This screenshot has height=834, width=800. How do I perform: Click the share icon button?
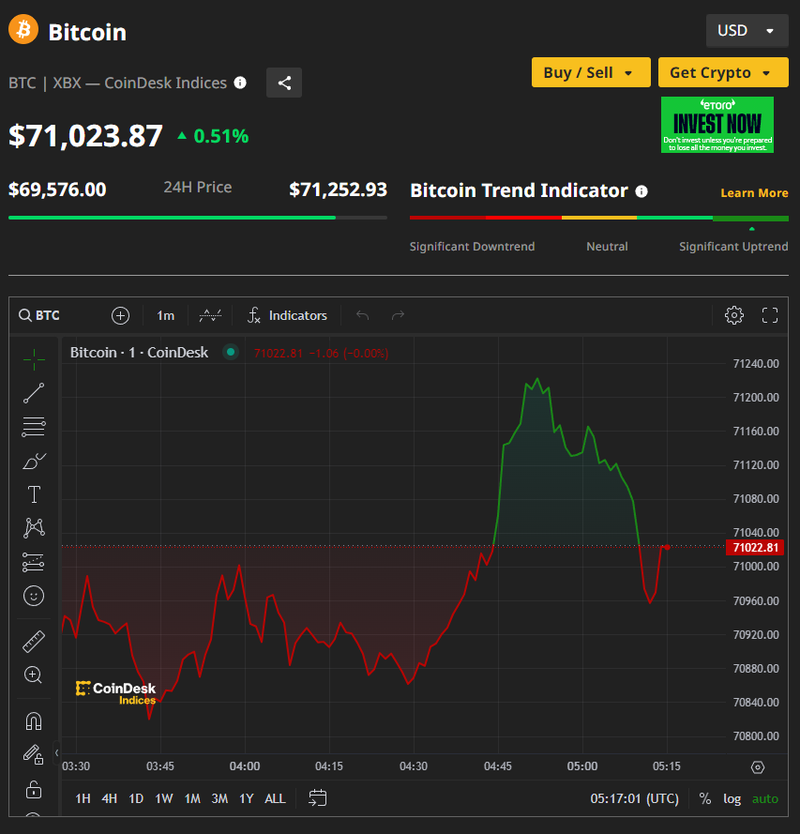(284, 83)
